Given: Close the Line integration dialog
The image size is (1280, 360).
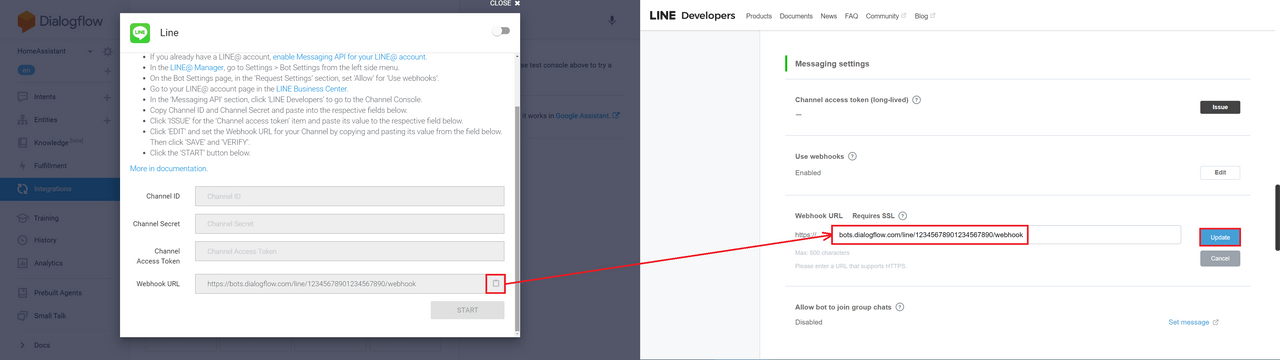Looking at the screenshot, I should click(505, 4).
